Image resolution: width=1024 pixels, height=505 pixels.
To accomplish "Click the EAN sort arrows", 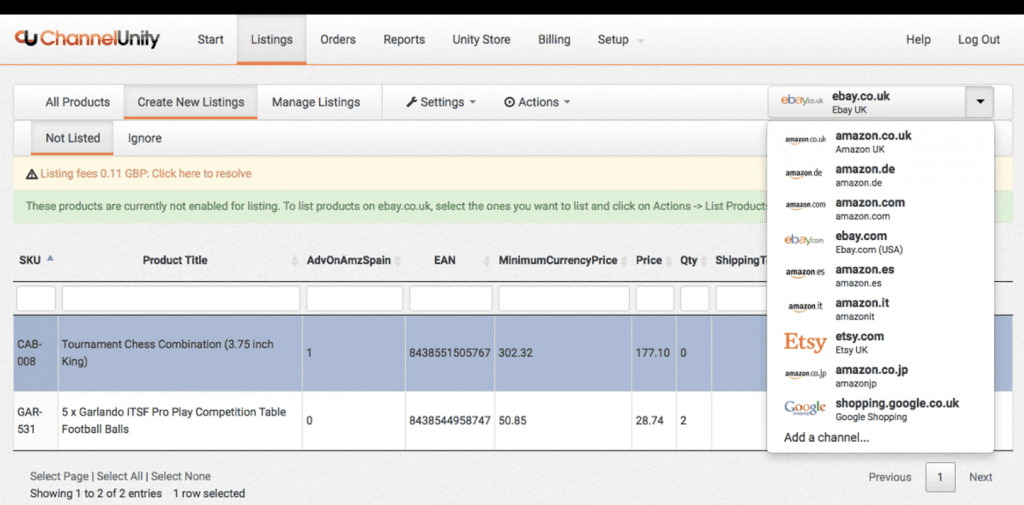I will [487, 261].
